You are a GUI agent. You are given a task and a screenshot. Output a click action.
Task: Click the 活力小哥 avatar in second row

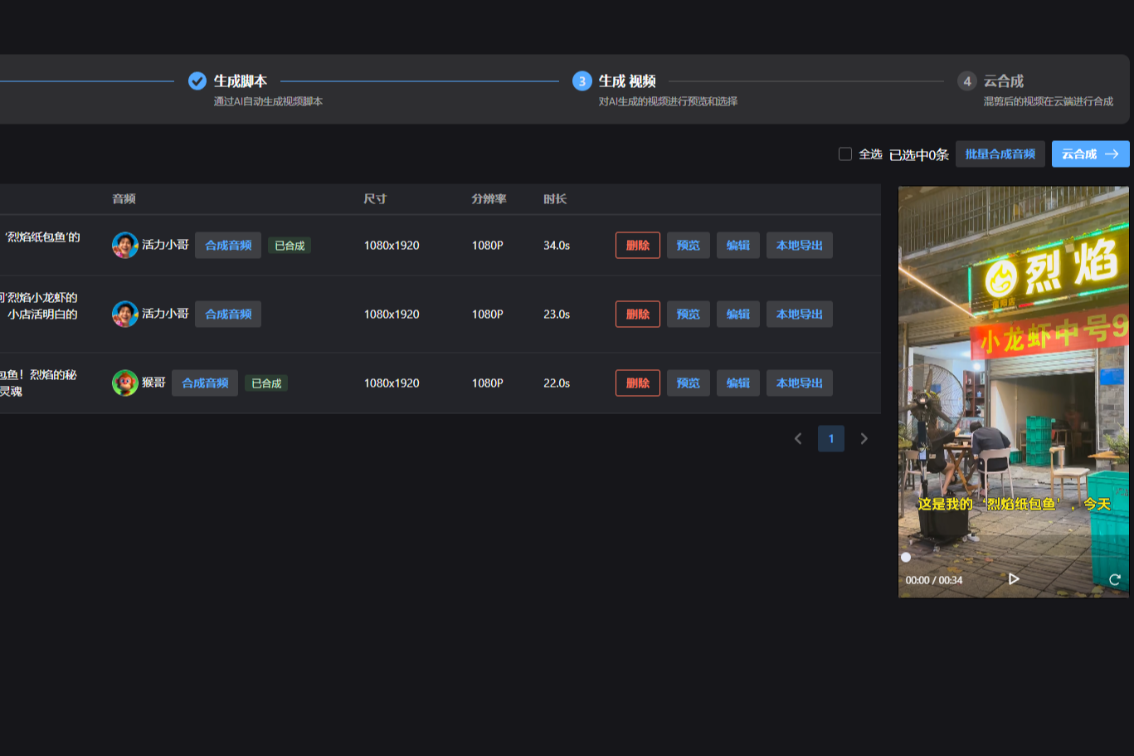point(125,314)
